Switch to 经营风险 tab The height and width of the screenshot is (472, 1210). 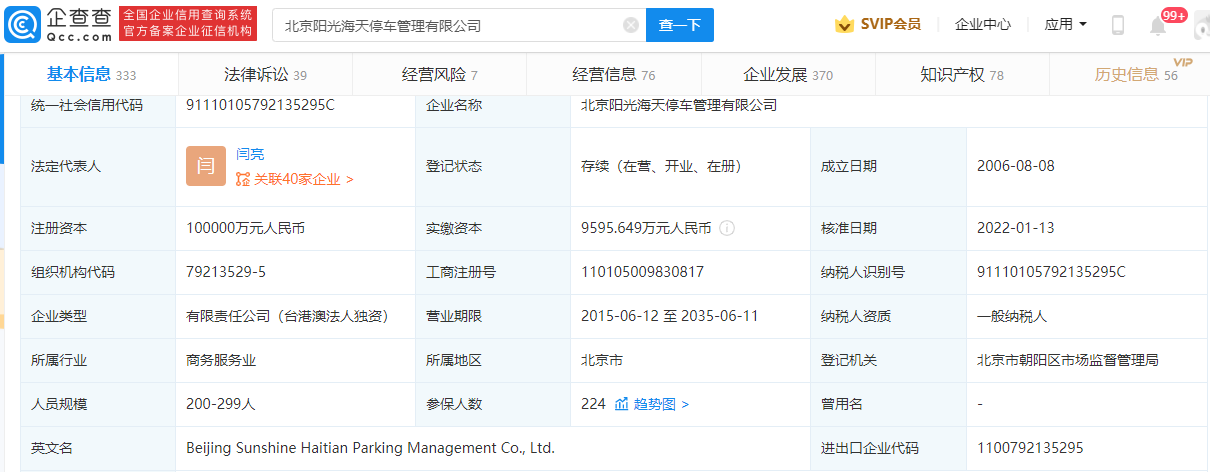pos(440,74)
